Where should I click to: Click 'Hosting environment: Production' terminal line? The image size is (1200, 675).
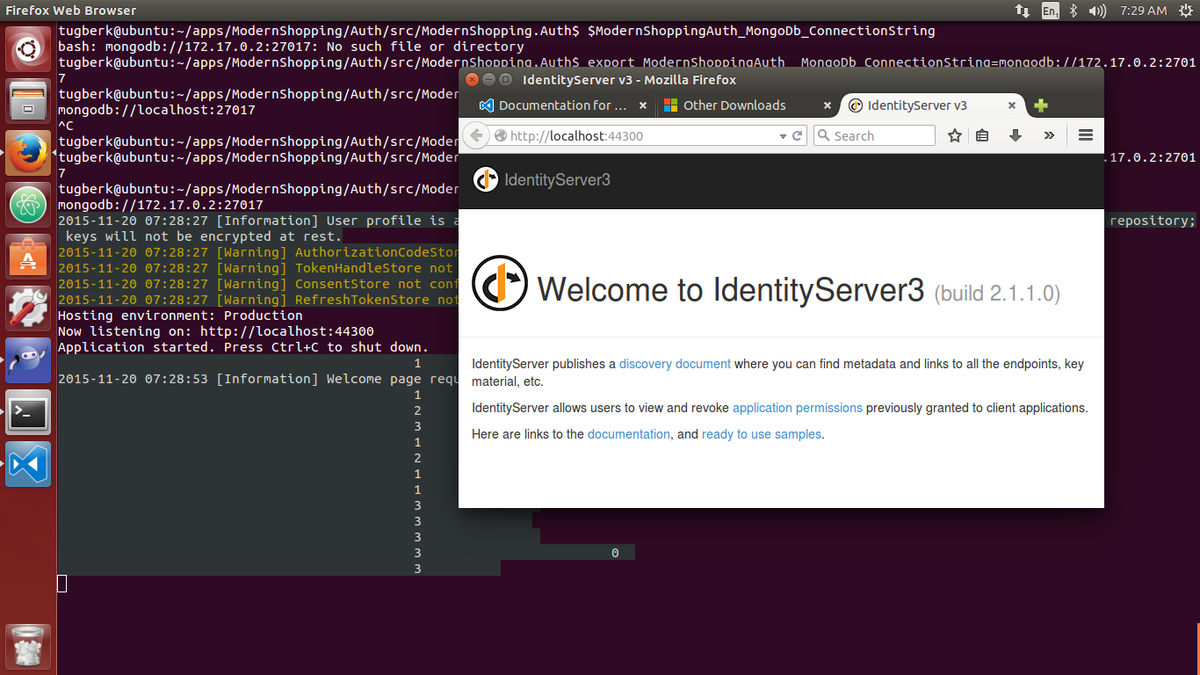tap(180, 315)
